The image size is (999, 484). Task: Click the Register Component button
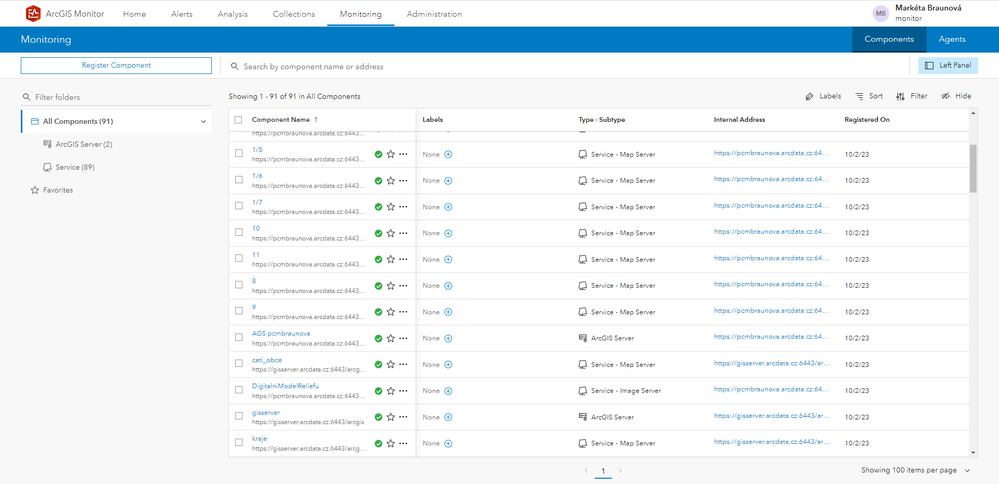click(x=116, y=66)
